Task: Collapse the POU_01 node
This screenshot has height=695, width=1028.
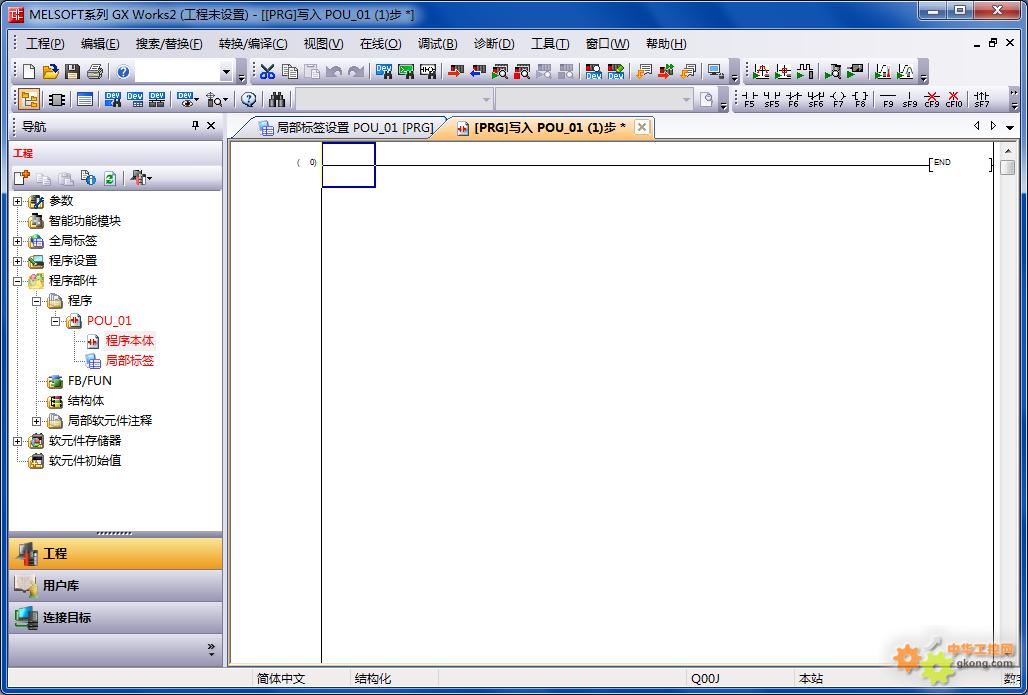Action: coord(56,321)
